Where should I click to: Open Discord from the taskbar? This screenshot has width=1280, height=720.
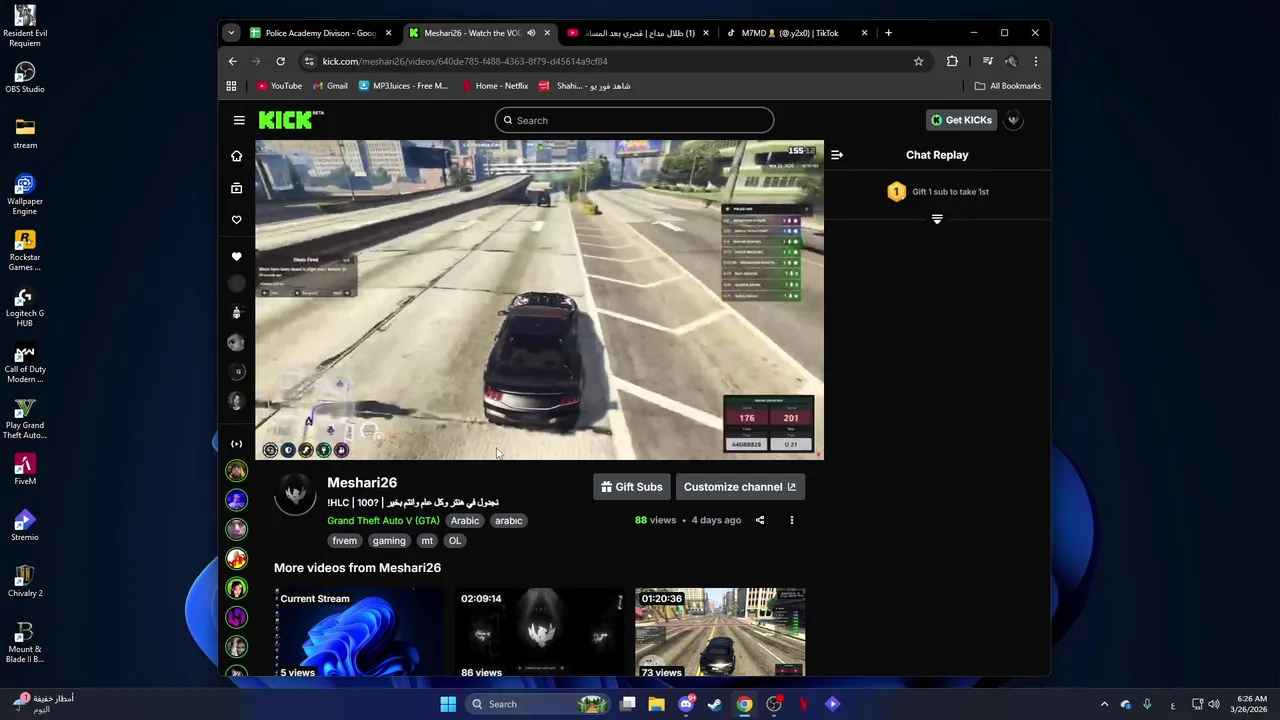(x=686, y=704)
